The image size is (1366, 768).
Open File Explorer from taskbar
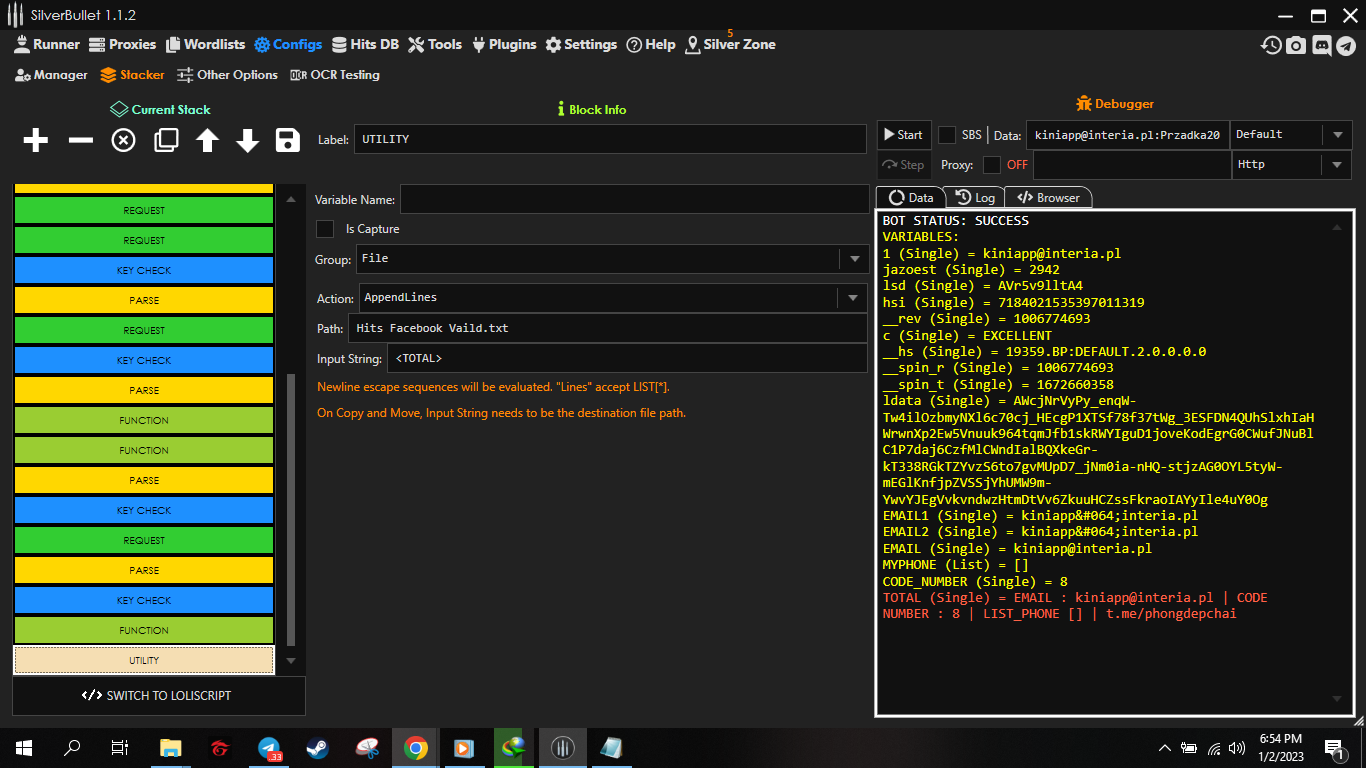pyautogui.click(x=171, y=747)
